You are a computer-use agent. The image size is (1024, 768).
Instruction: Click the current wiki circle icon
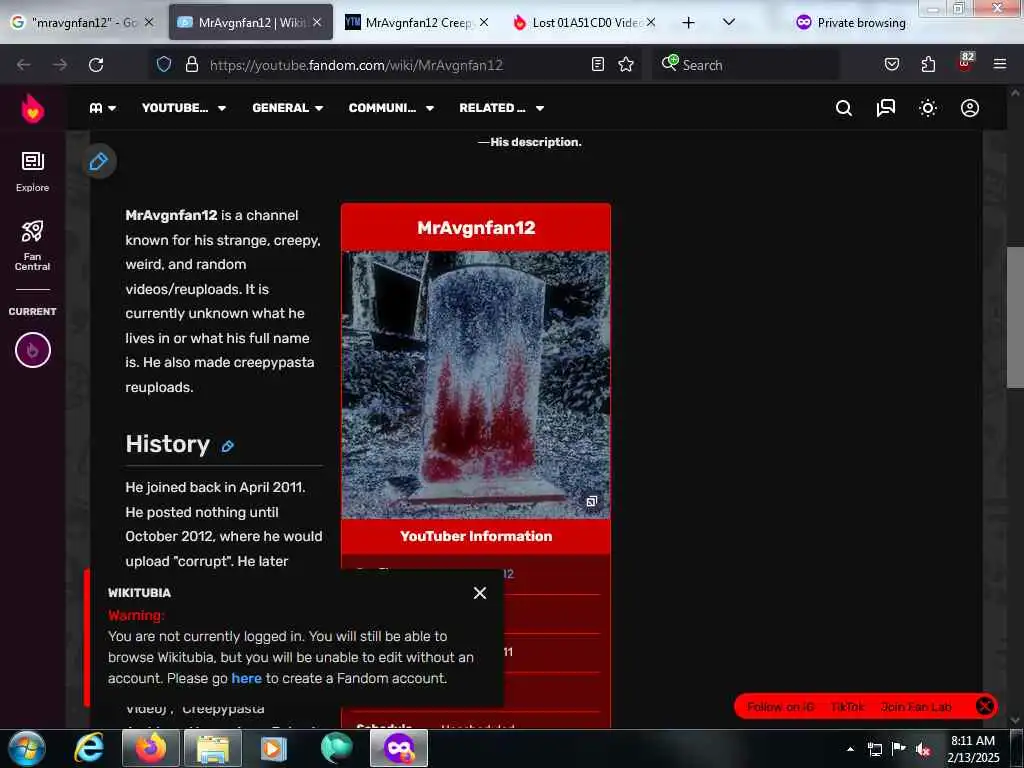coord(33,350)
